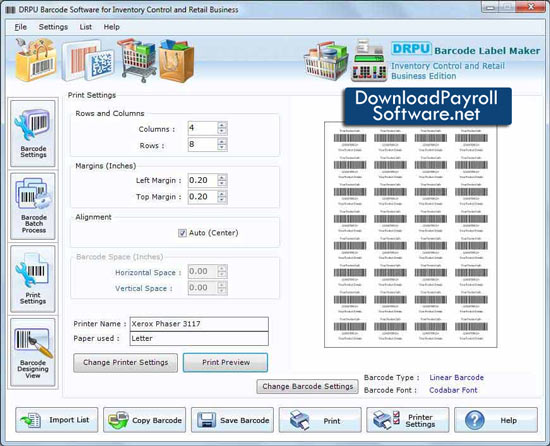Image resolution: width=550 pixels, height=446 pixels.
Task: Open the Settings menu
Action: (x=53, y=27)
